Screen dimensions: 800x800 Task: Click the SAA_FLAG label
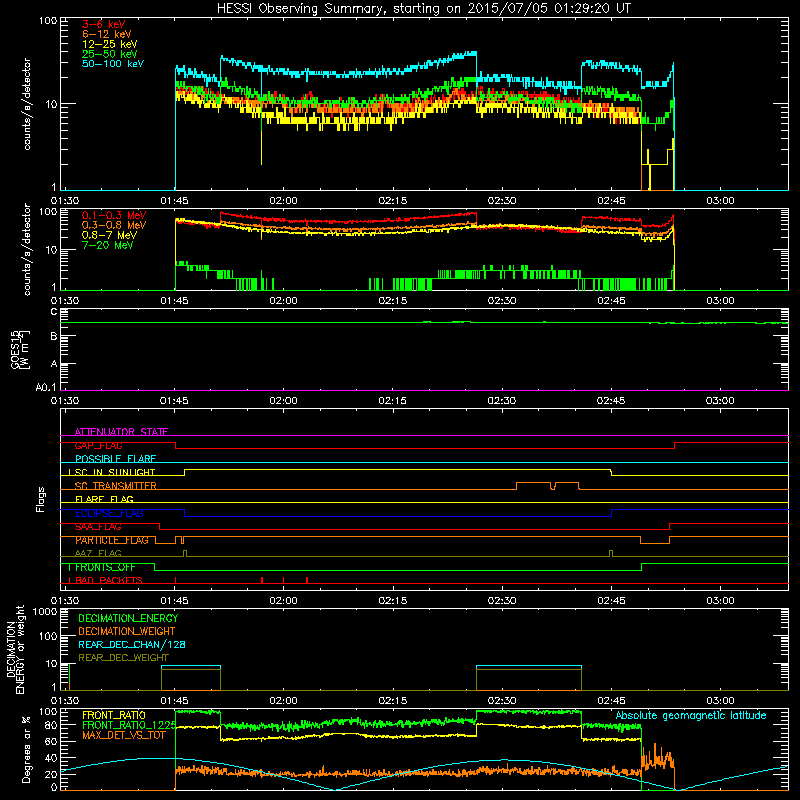[98, 527]
